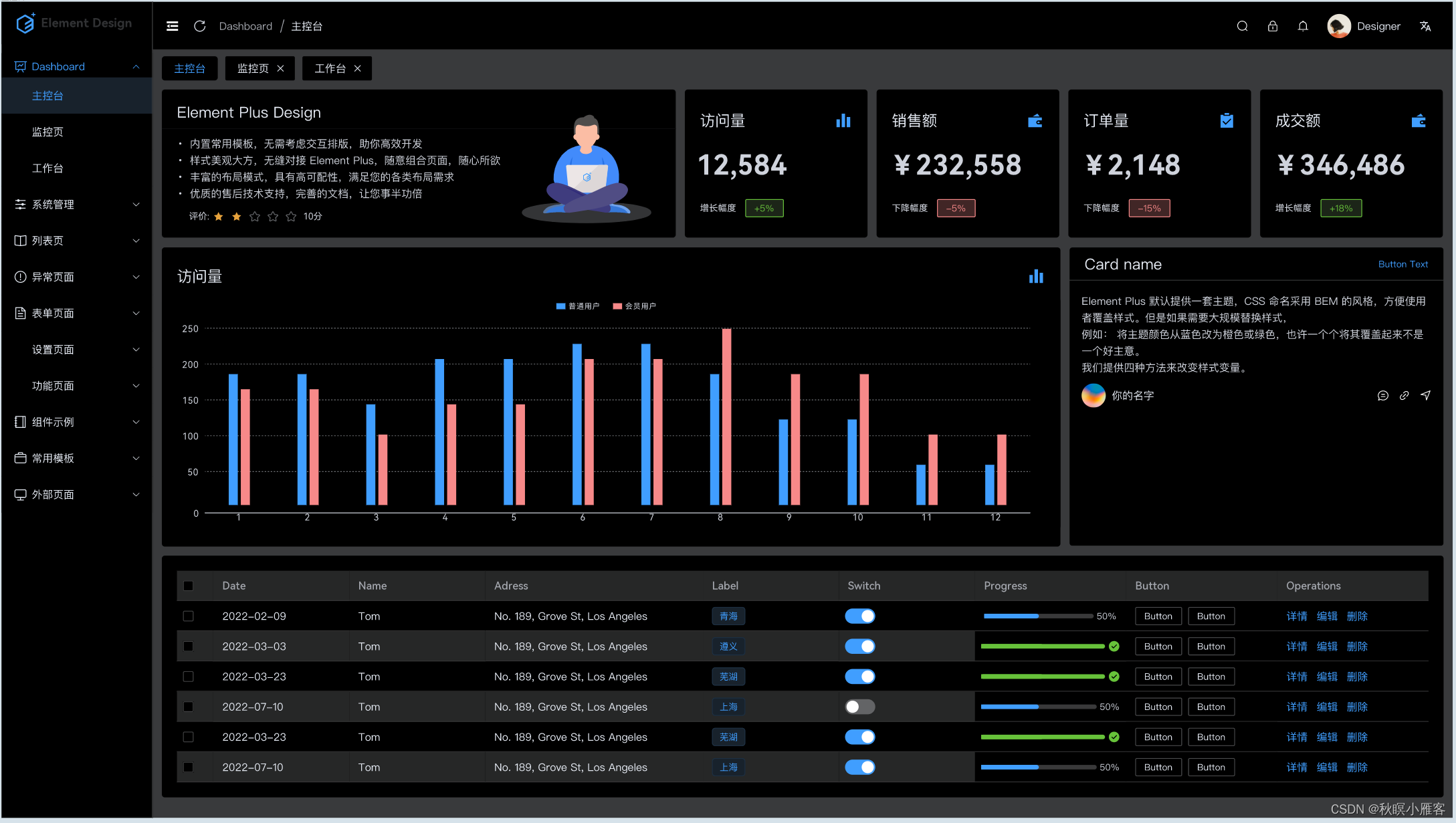Click the Button Text link in Card name
The image size is (1456, 823).
click(x=1402, y=264)
